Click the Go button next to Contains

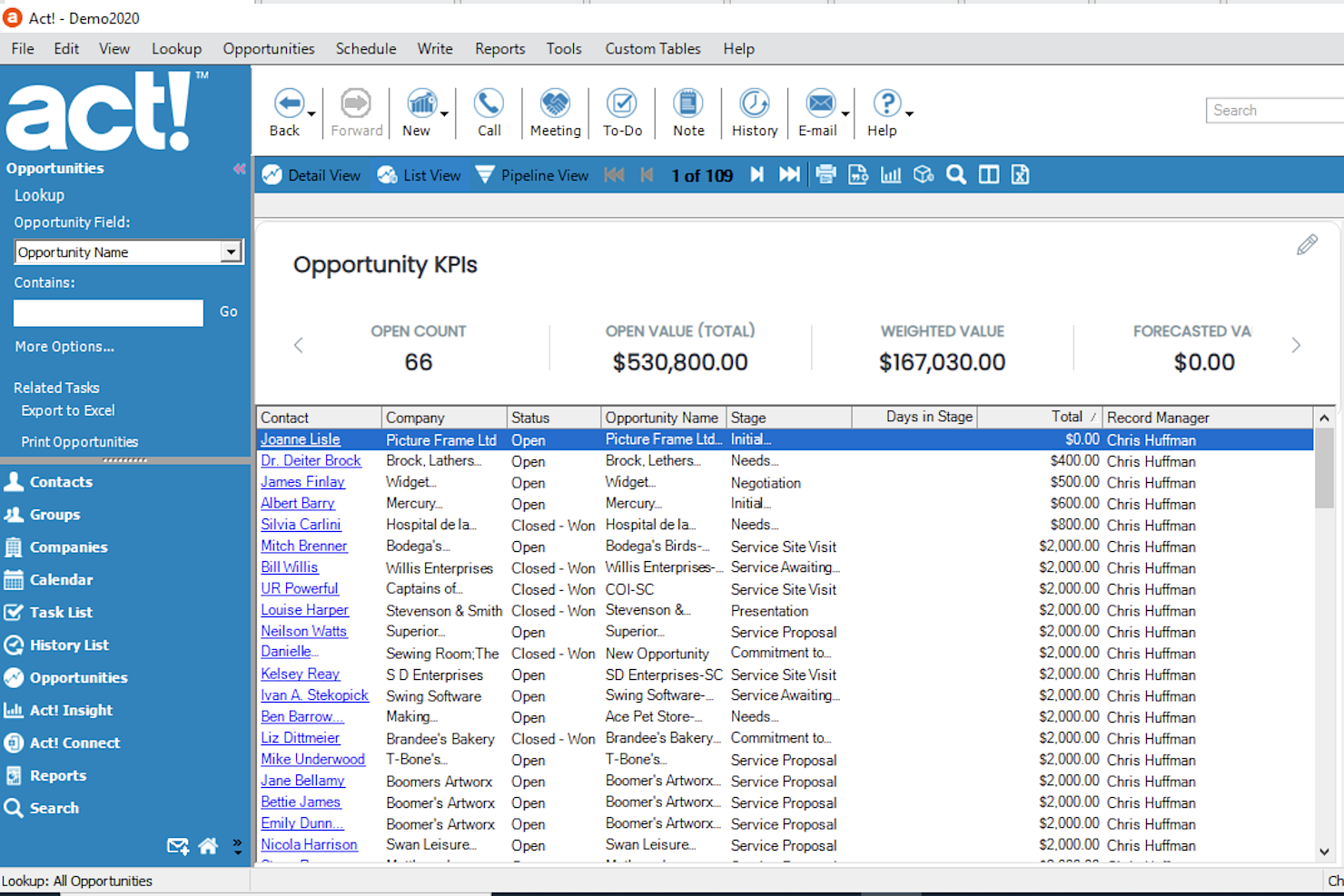(227, 311)
